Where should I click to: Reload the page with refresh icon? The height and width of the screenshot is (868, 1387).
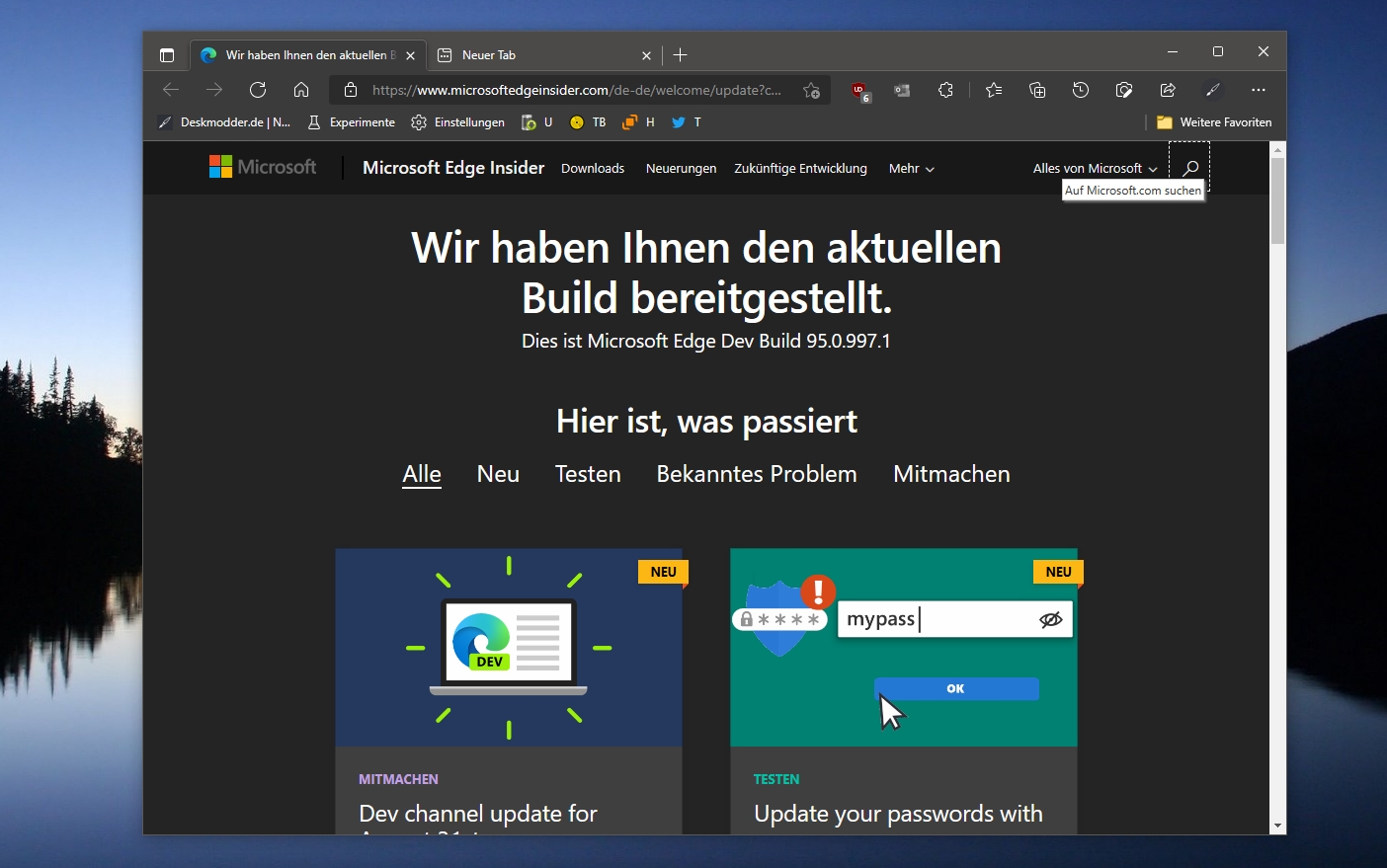tap(258, 90)
